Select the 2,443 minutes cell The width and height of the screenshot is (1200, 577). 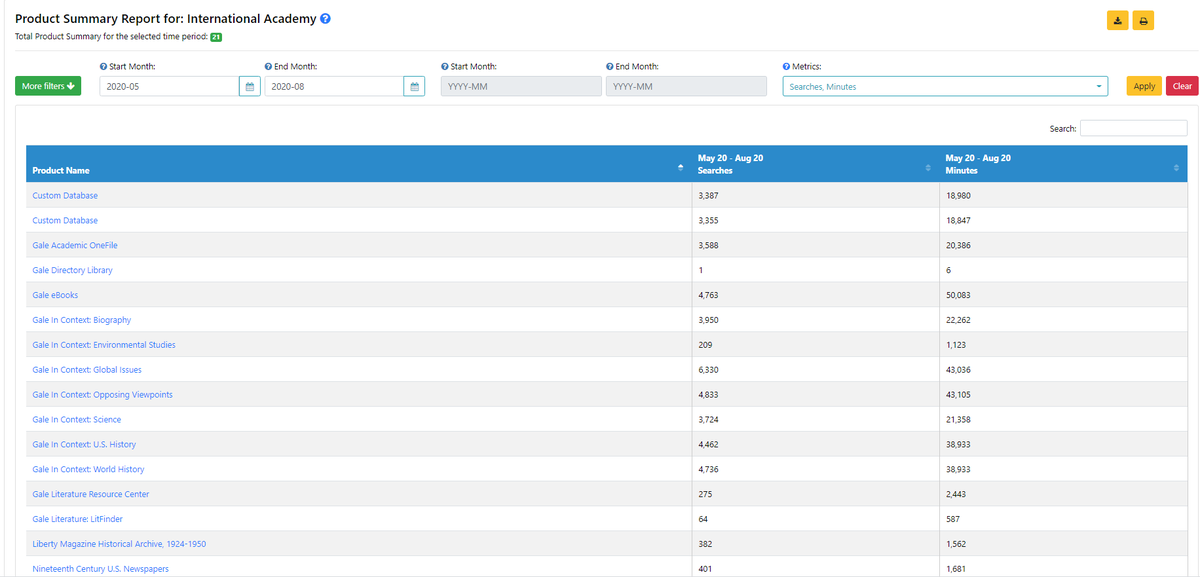(x=1063, y=495)
